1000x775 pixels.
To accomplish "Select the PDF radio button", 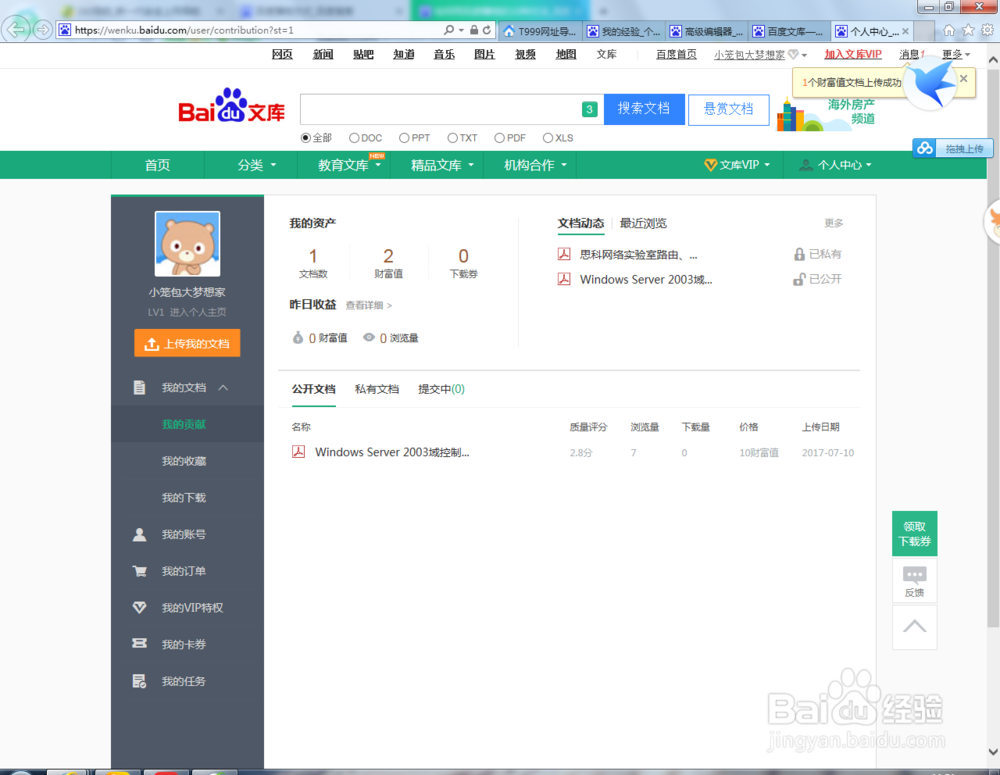I will point(499,138).
